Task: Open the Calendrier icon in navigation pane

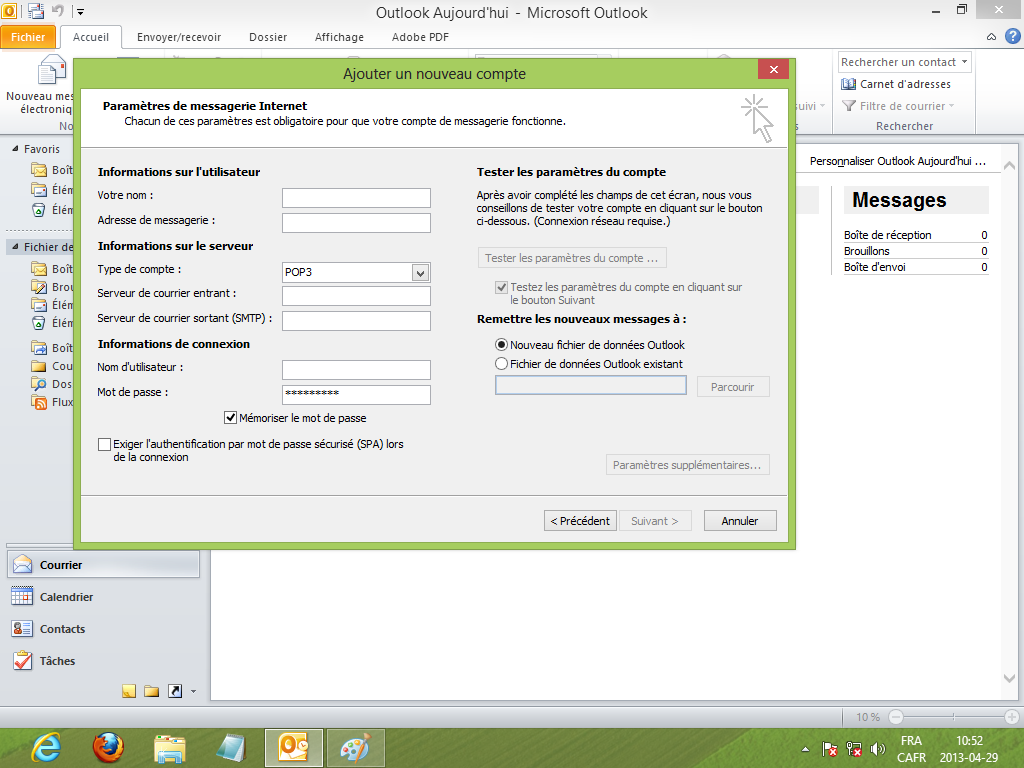Action: click(x=22, y=596)
